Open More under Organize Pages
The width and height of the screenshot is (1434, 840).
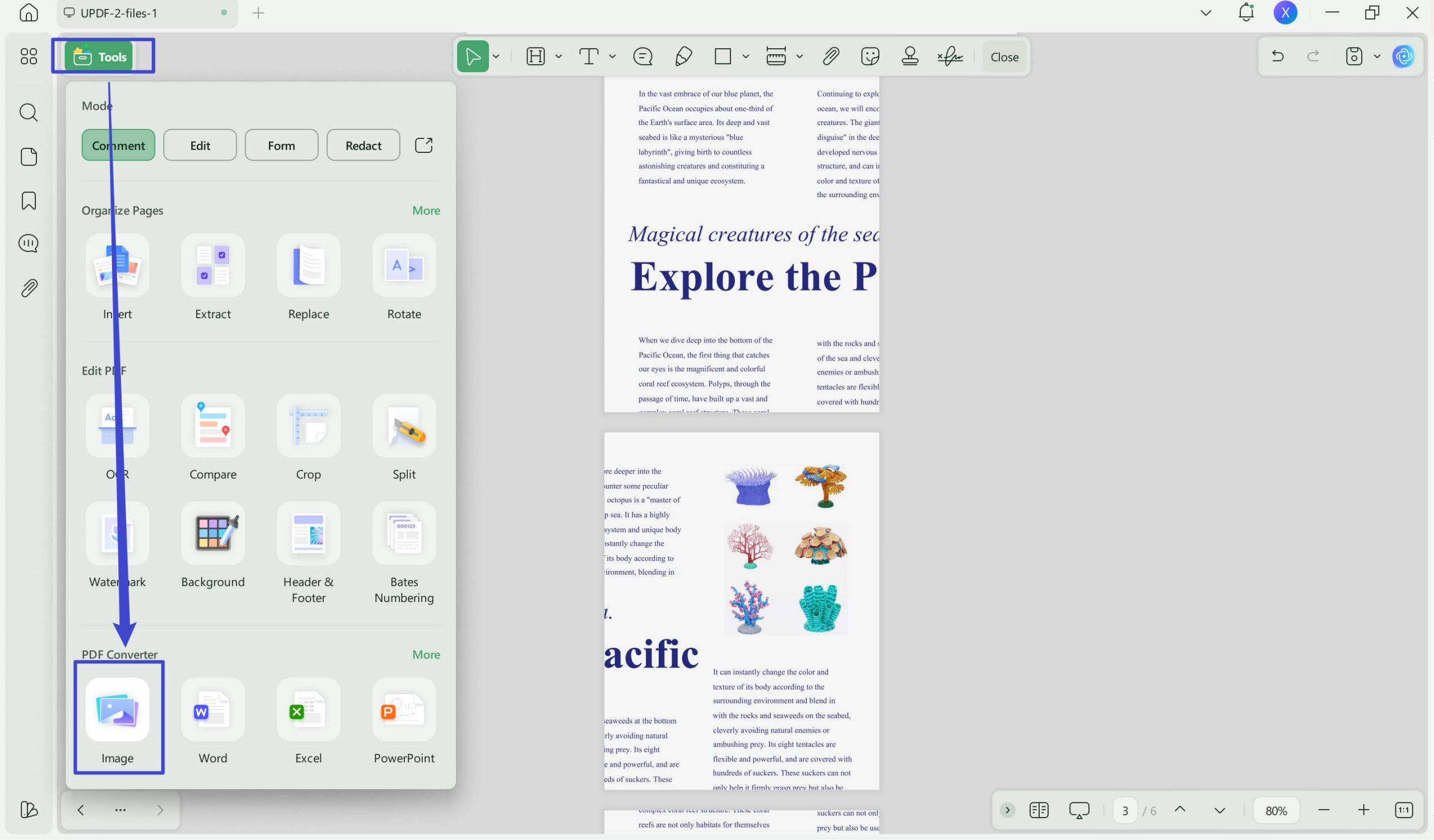tap(426, 211)
